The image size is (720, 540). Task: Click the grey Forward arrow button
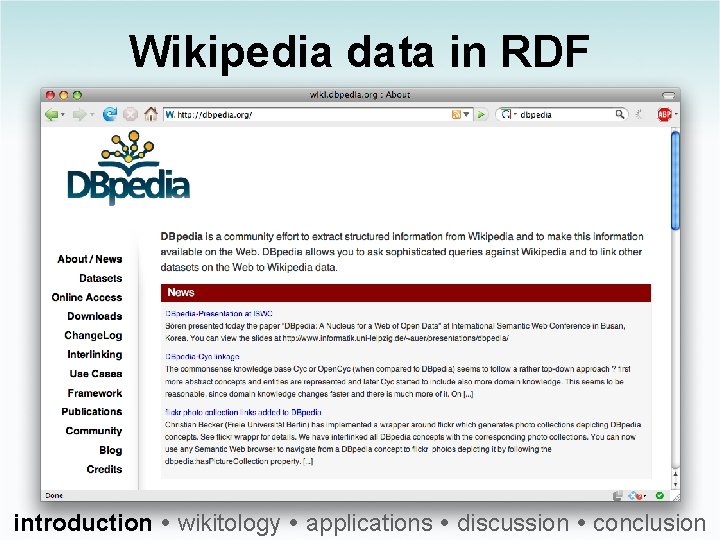(79, 114)
